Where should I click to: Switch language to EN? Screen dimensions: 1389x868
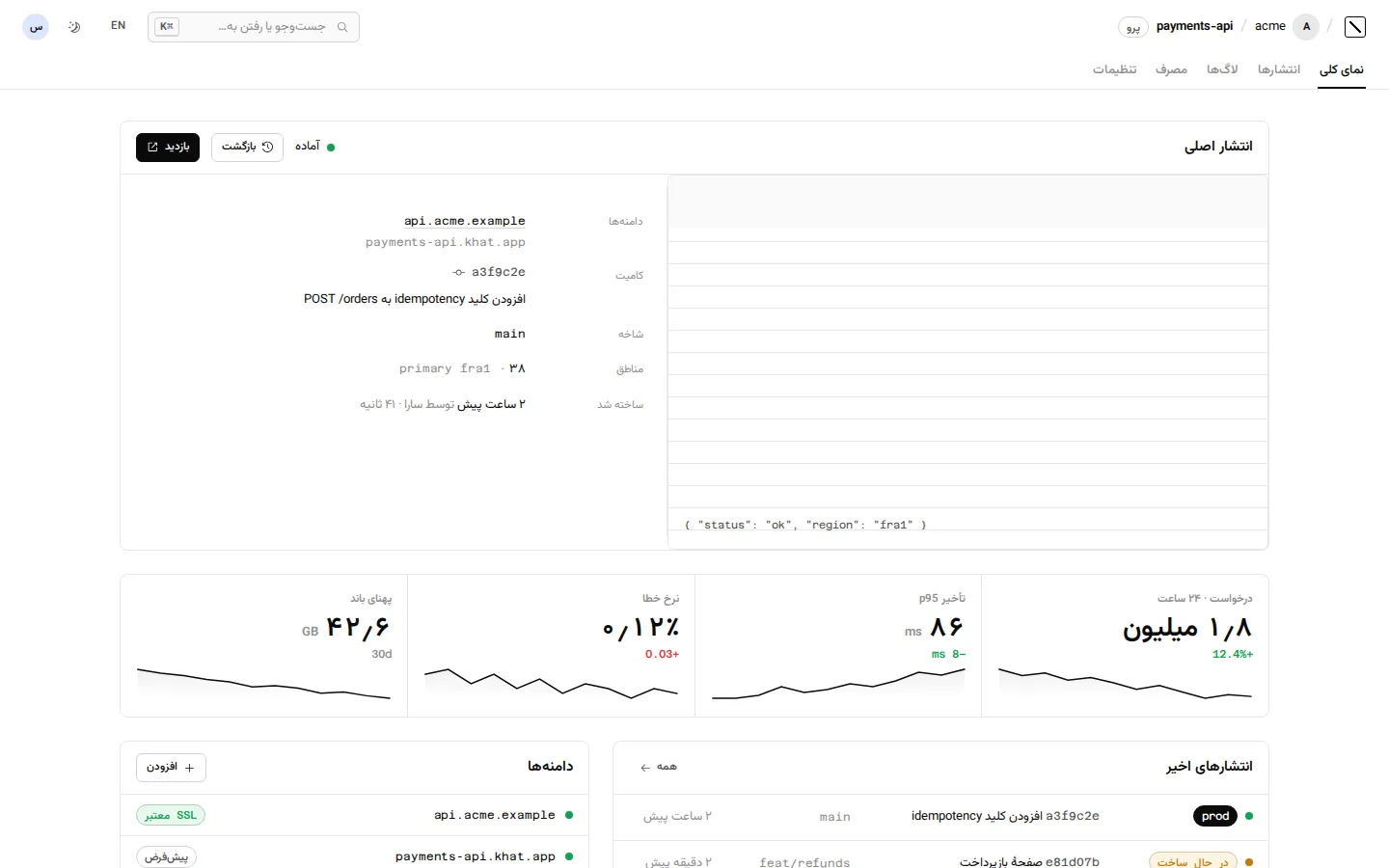click(x=118, y=26)
